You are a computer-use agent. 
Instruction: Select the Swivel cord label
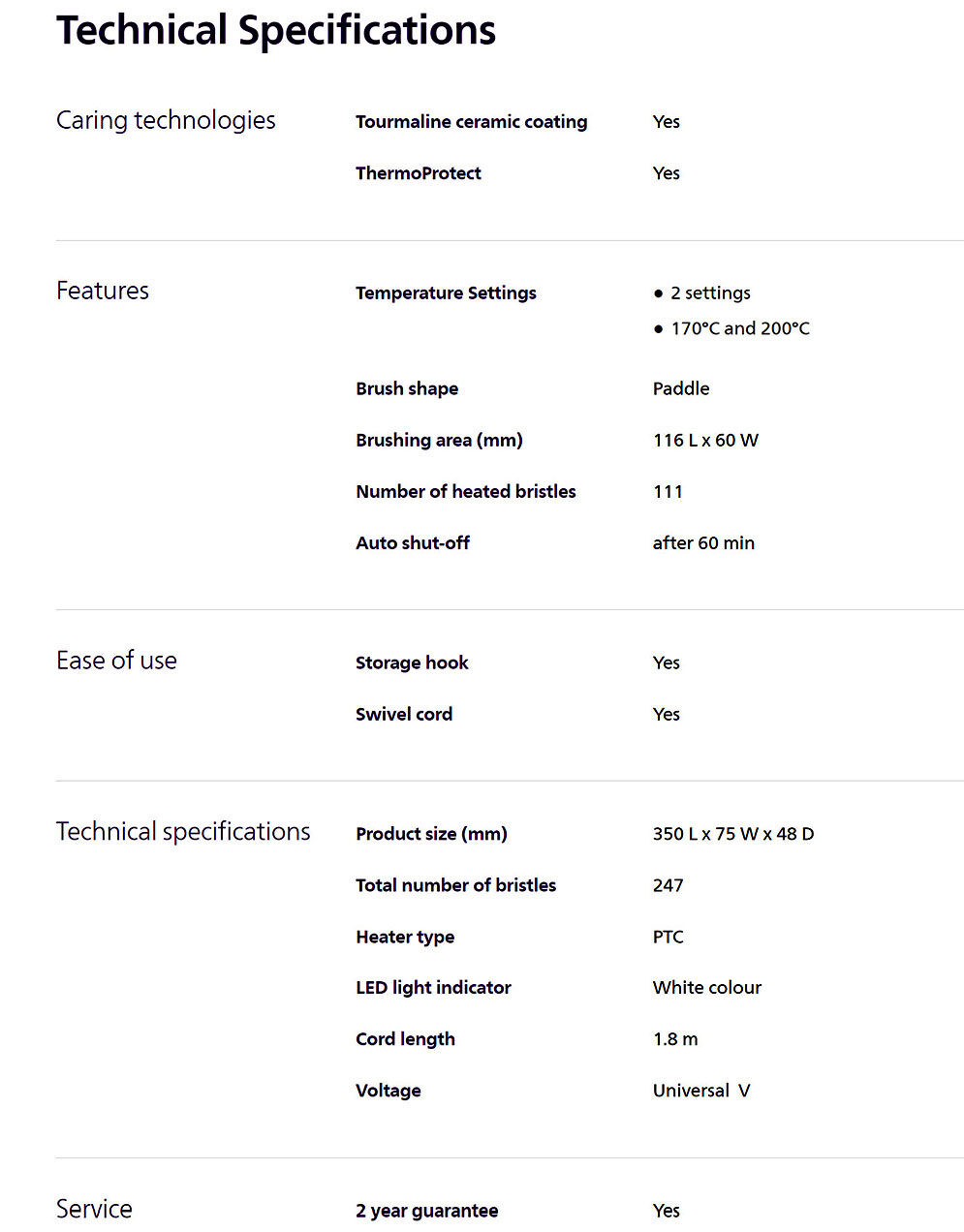pyautogui.click(x=403, y=714)
